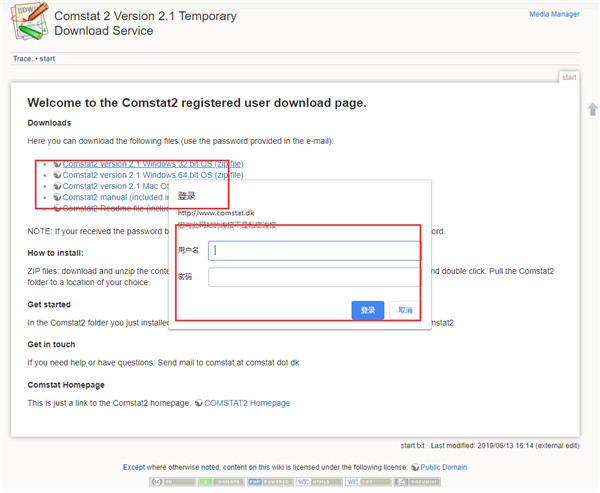Click the 'Downloads' heading text
The width and height of the screenshot is (600, 493).
click(49, 123)
